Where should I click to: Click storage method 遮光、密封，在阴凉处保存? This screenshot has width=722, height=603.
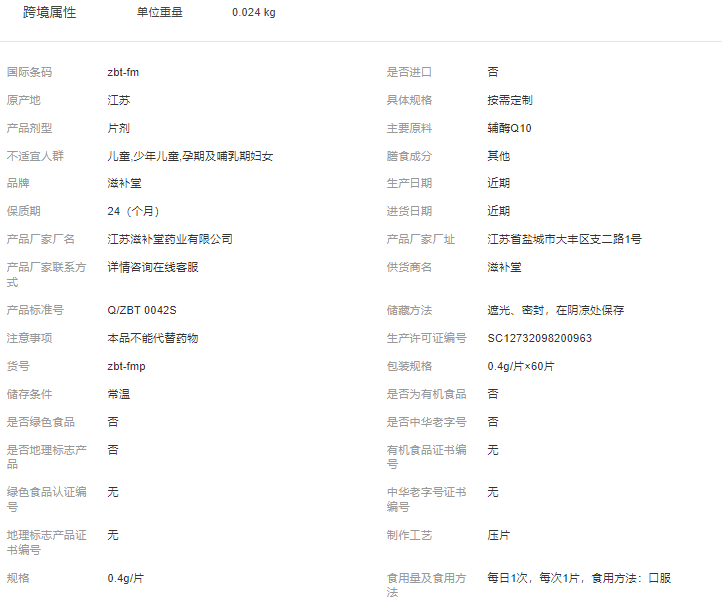coord(556,310)
